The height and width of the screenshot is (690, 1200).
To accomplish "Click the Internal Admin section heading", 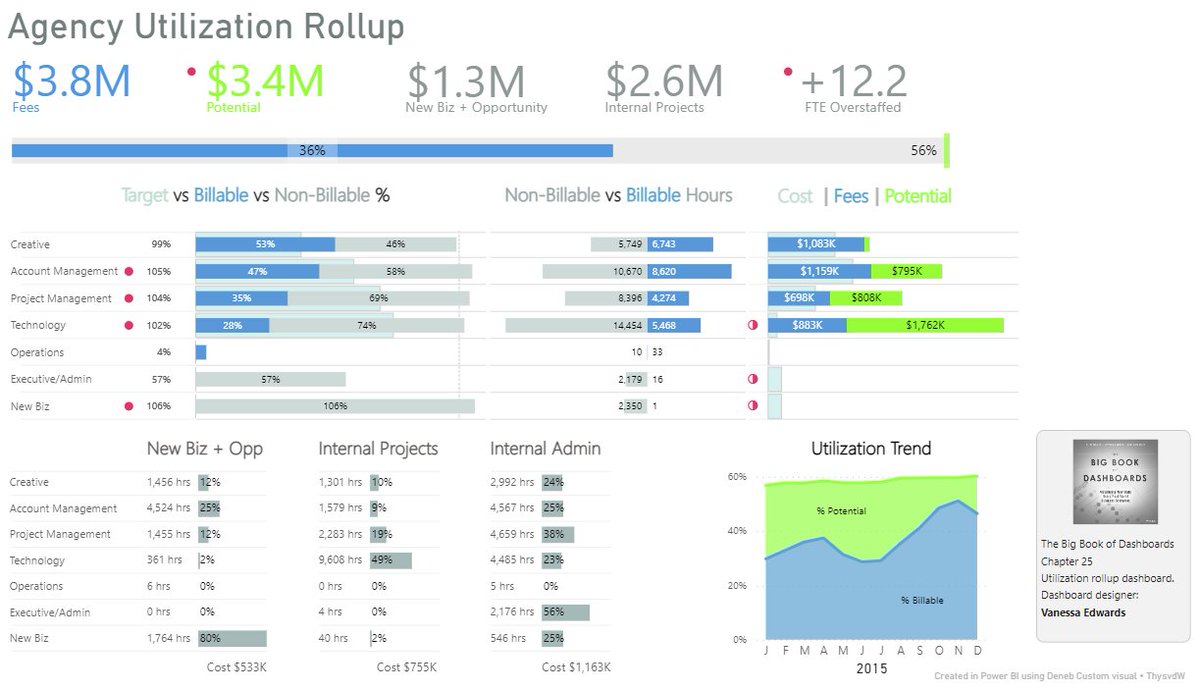I will pyautogui.click(x=546, y=449).
